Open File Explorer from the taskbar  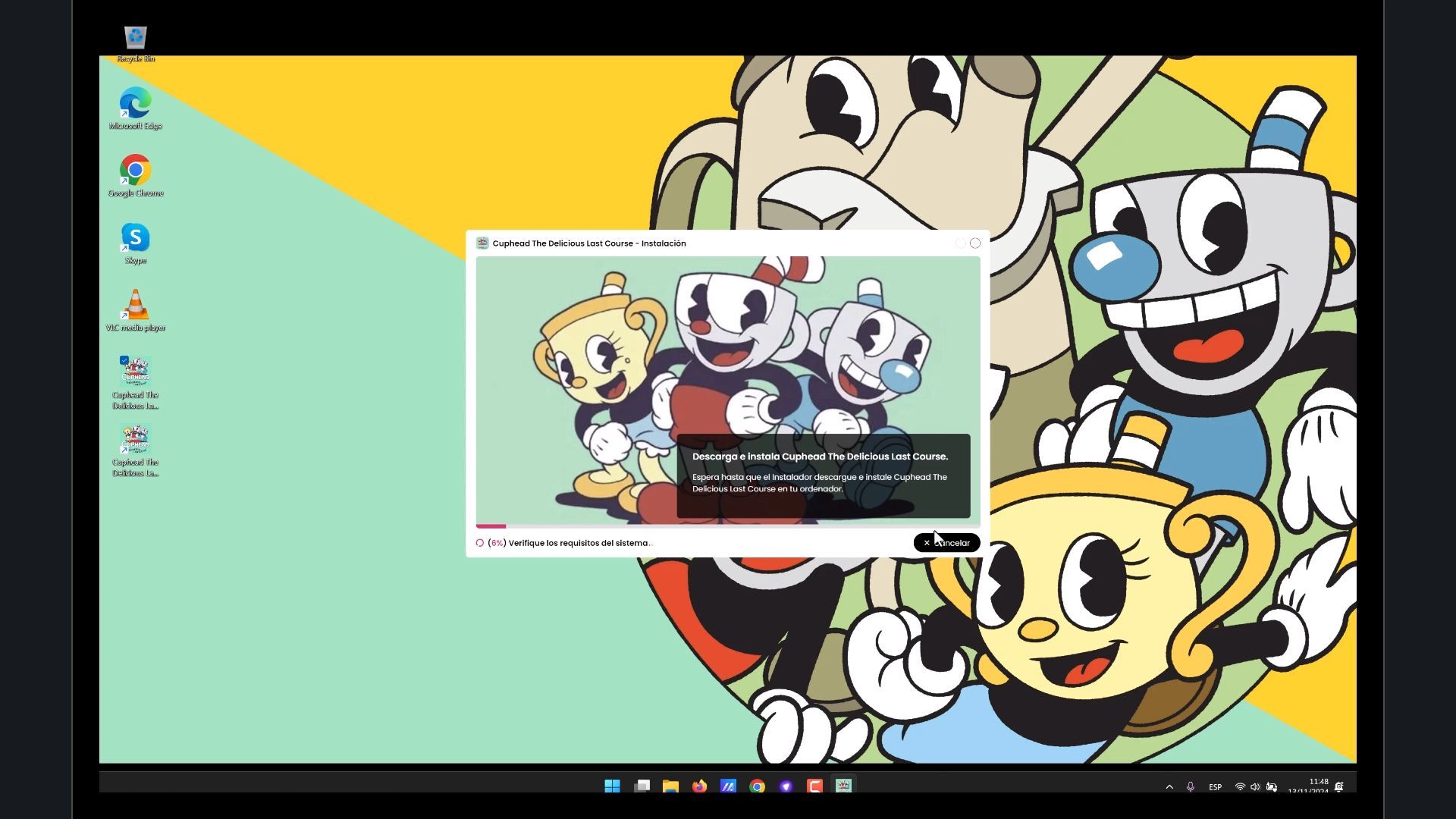click(x=670, y=786)
